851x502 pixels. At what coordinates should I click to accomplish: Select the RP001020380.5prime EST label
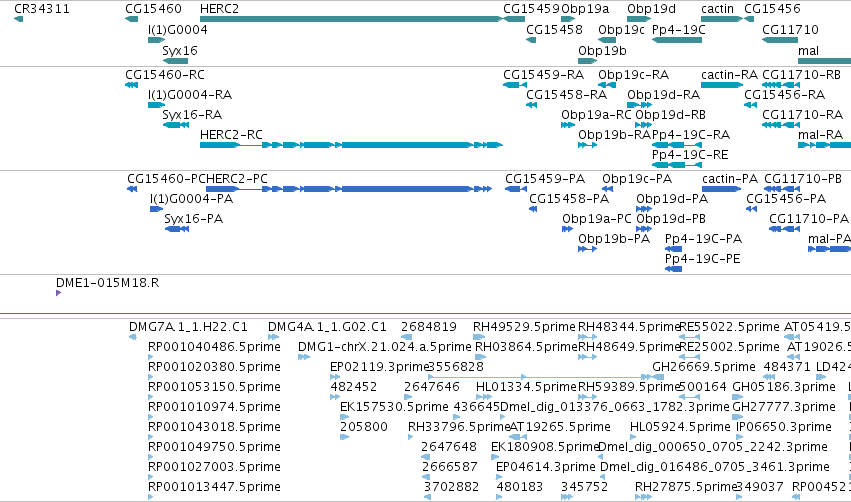(214, 367)
